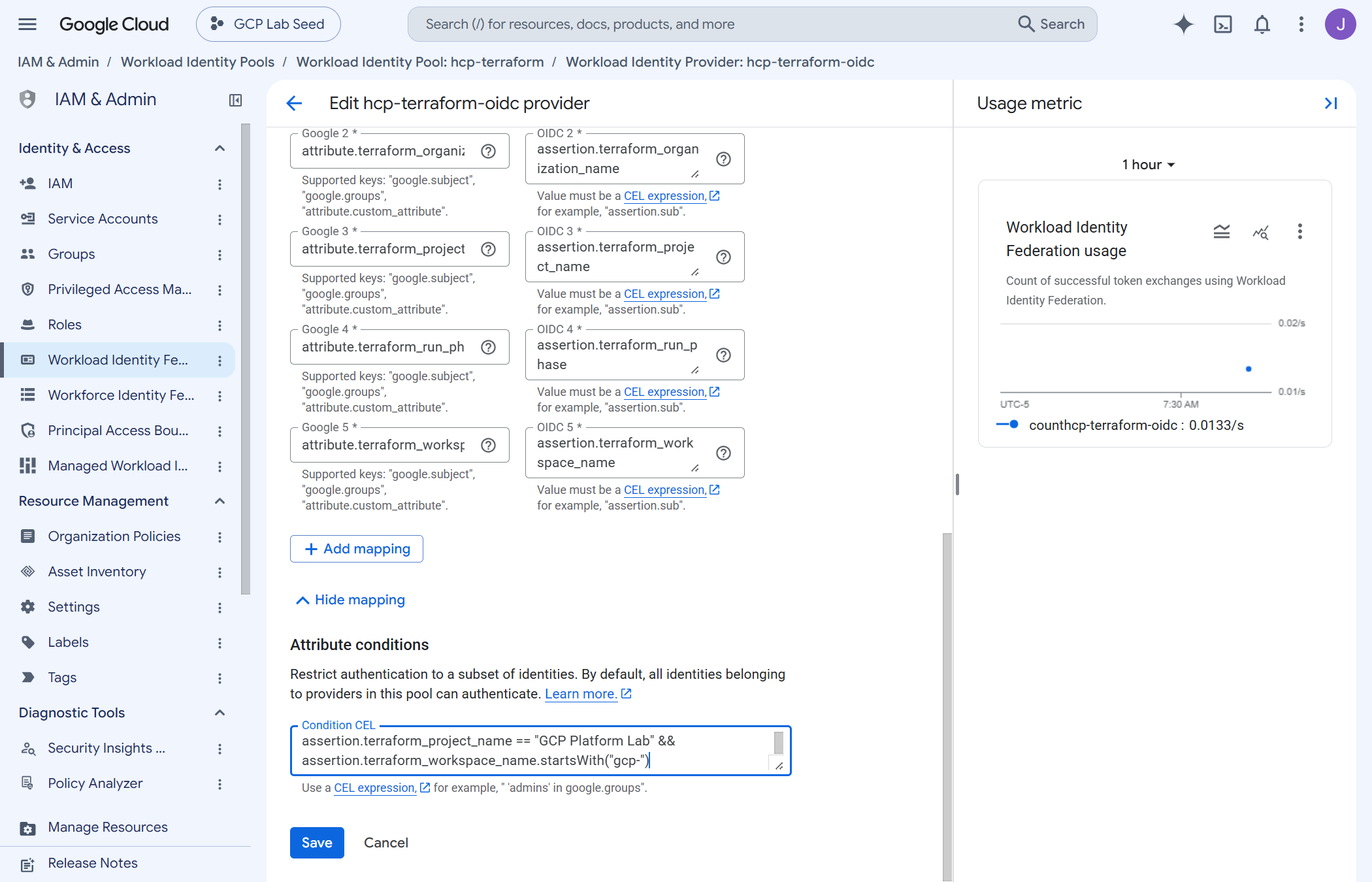This screenshot has width=1372, height=882.
Task: Open the main navigation hamburger menu
Action: click(27, 24)
